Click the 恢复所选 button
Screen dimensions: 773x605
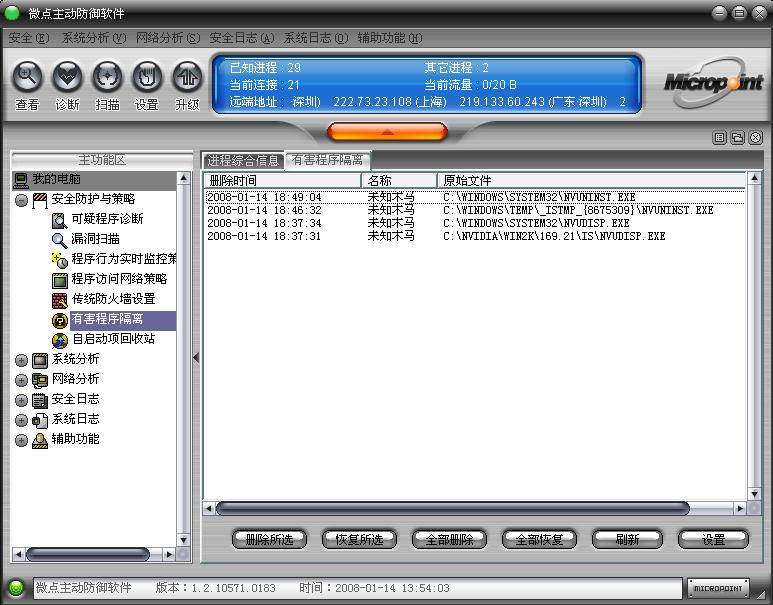359,539
